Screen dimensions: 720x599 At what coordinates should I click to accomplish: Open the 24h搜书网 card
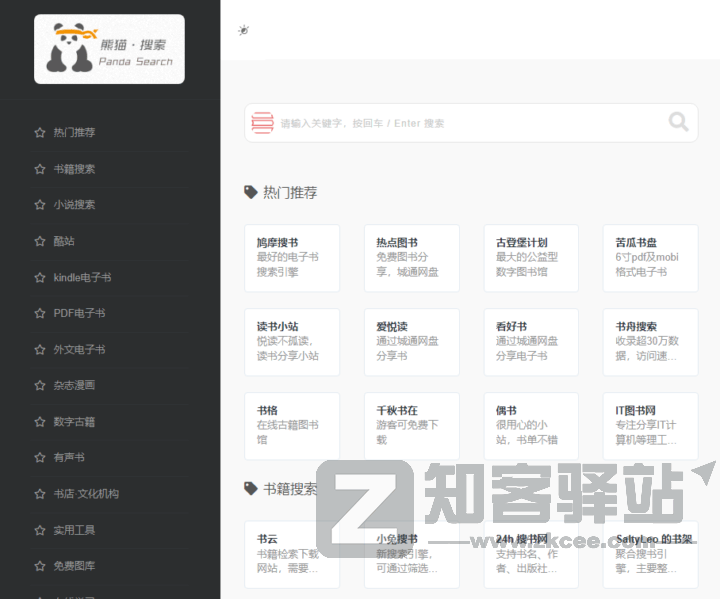[x=531, y=554]
